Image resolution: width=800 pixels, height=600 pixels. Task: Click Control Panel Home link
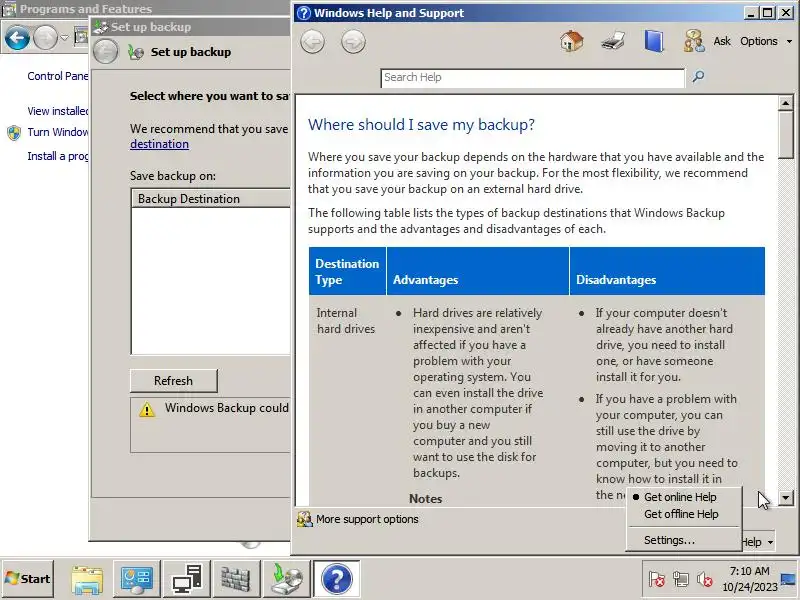click(x=58, y=76)
